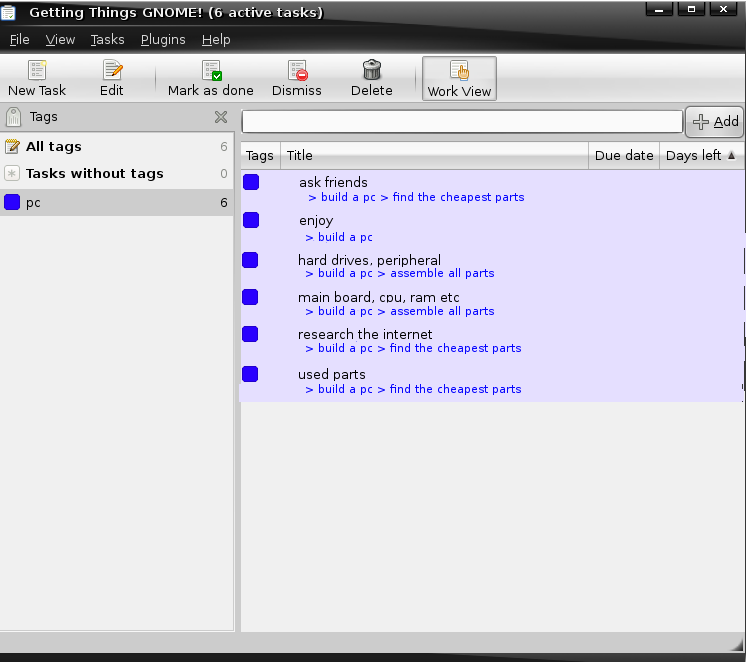Toggle the Work View button
The width and height of the screenshot is (749, 662).
(x=459, y=78)
